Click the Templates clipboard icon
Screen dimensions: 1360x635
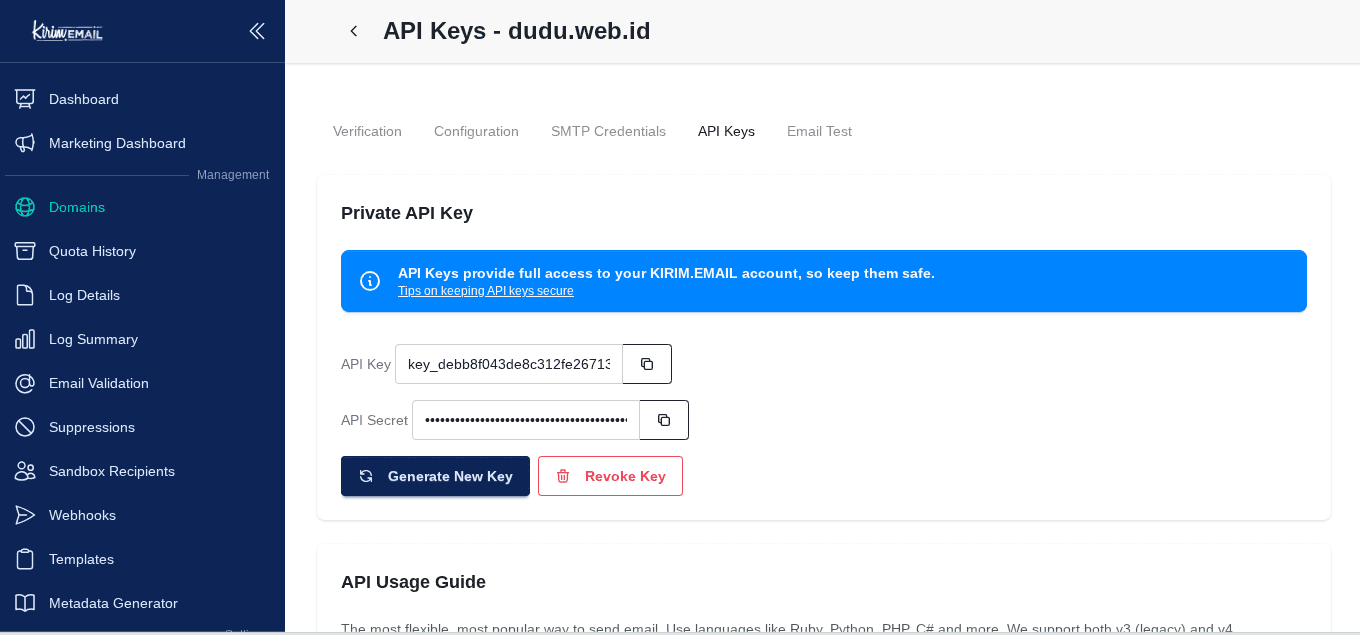pyautogui.click(x=26, y=559)
